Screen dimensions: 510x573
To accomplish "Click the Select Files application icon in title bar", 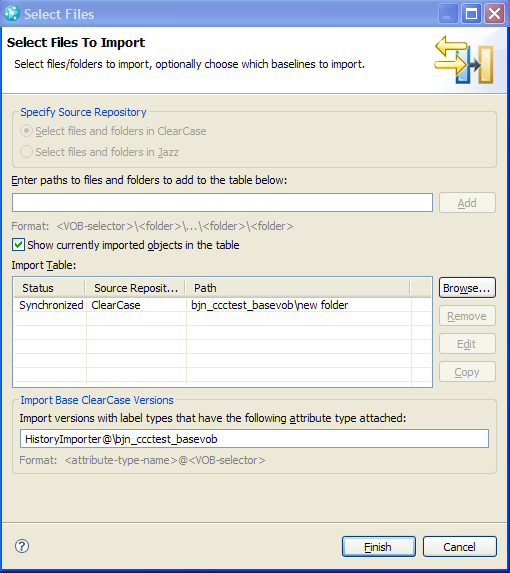I will click(12, 14).
